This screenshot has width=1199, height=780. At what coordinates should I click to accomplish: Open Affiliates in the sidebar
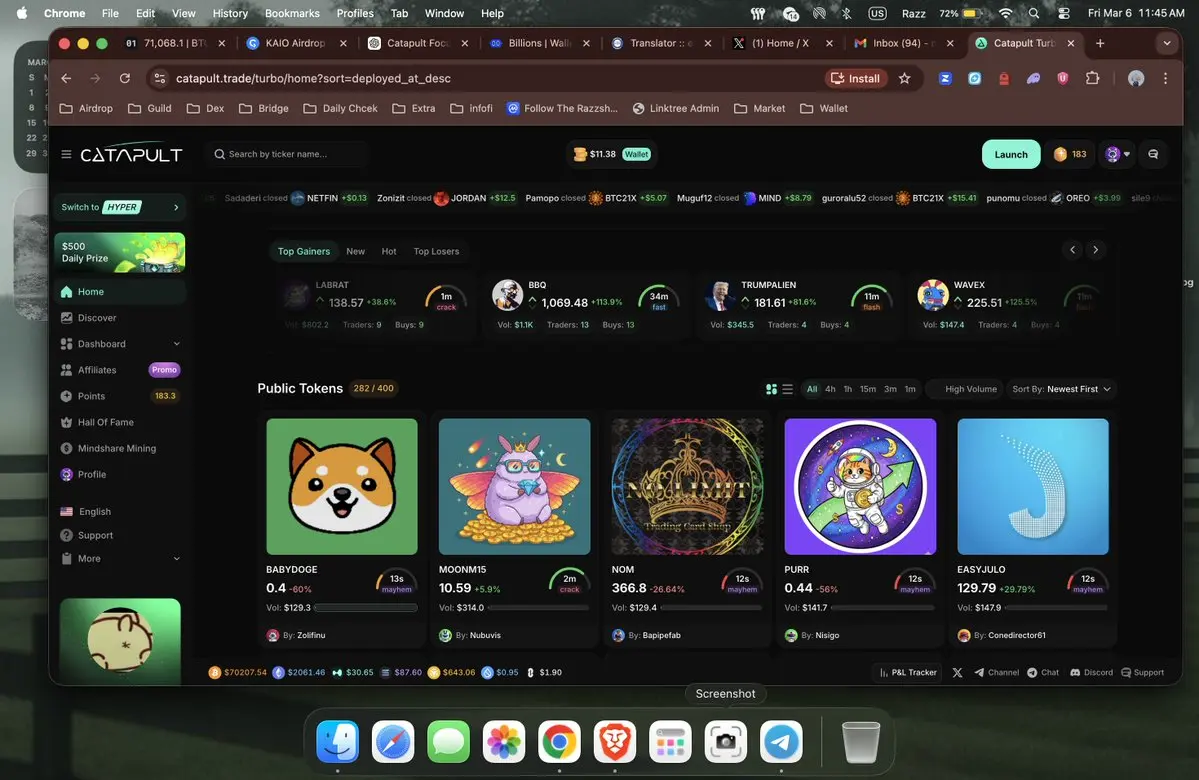click(120, 369)
